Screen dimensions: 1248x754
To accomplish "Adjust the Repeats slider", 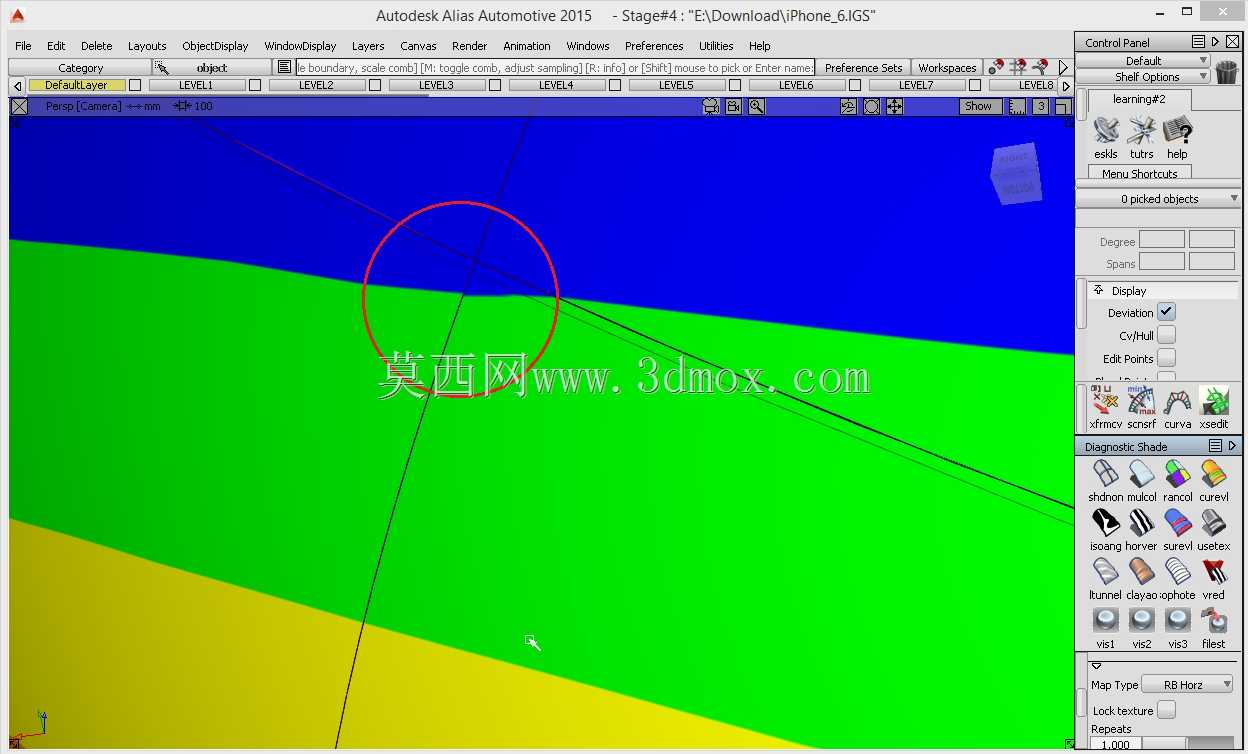I will point(1188,745).
